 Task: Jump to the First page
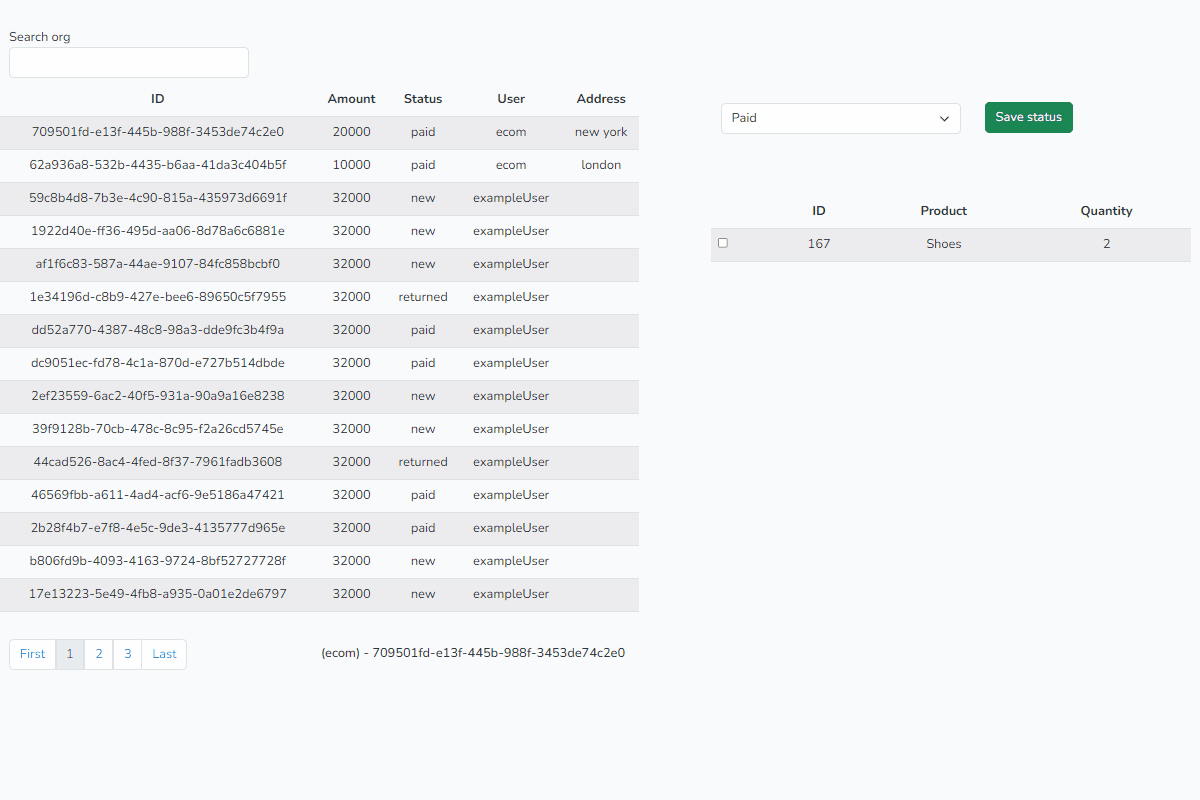pos(33,654)
